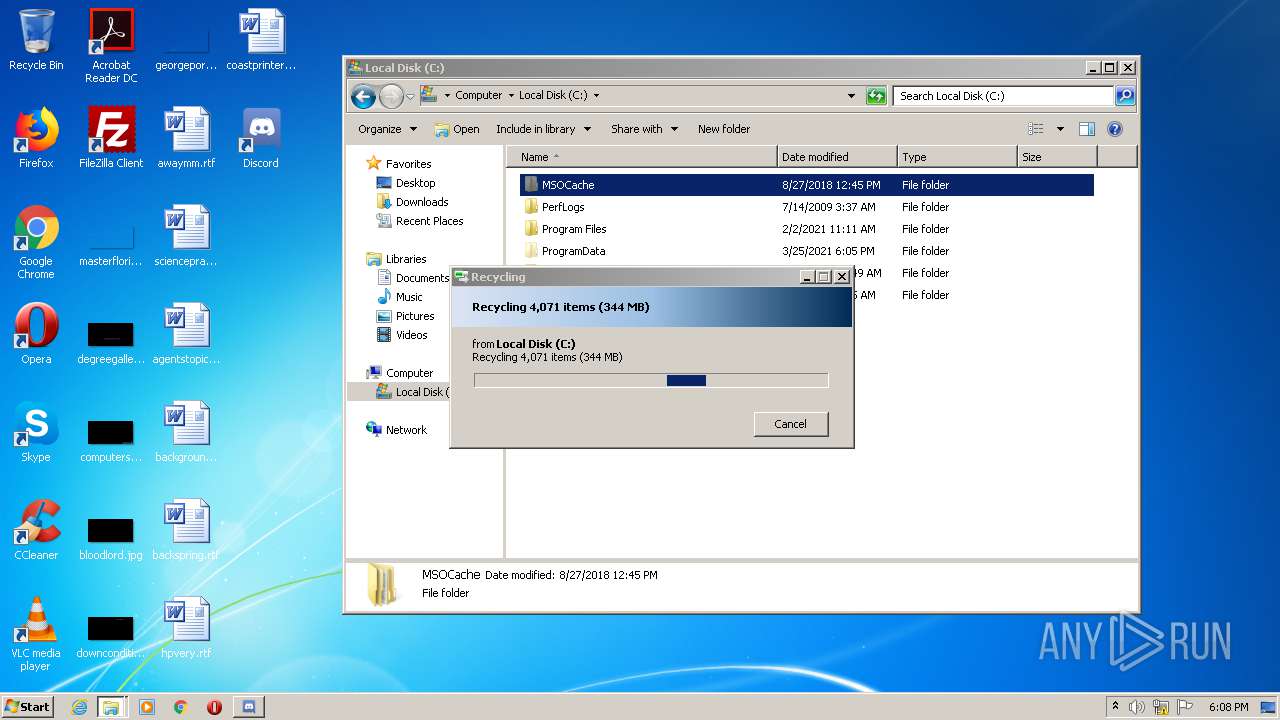Open Explorer Help question mark icon

1115,129
